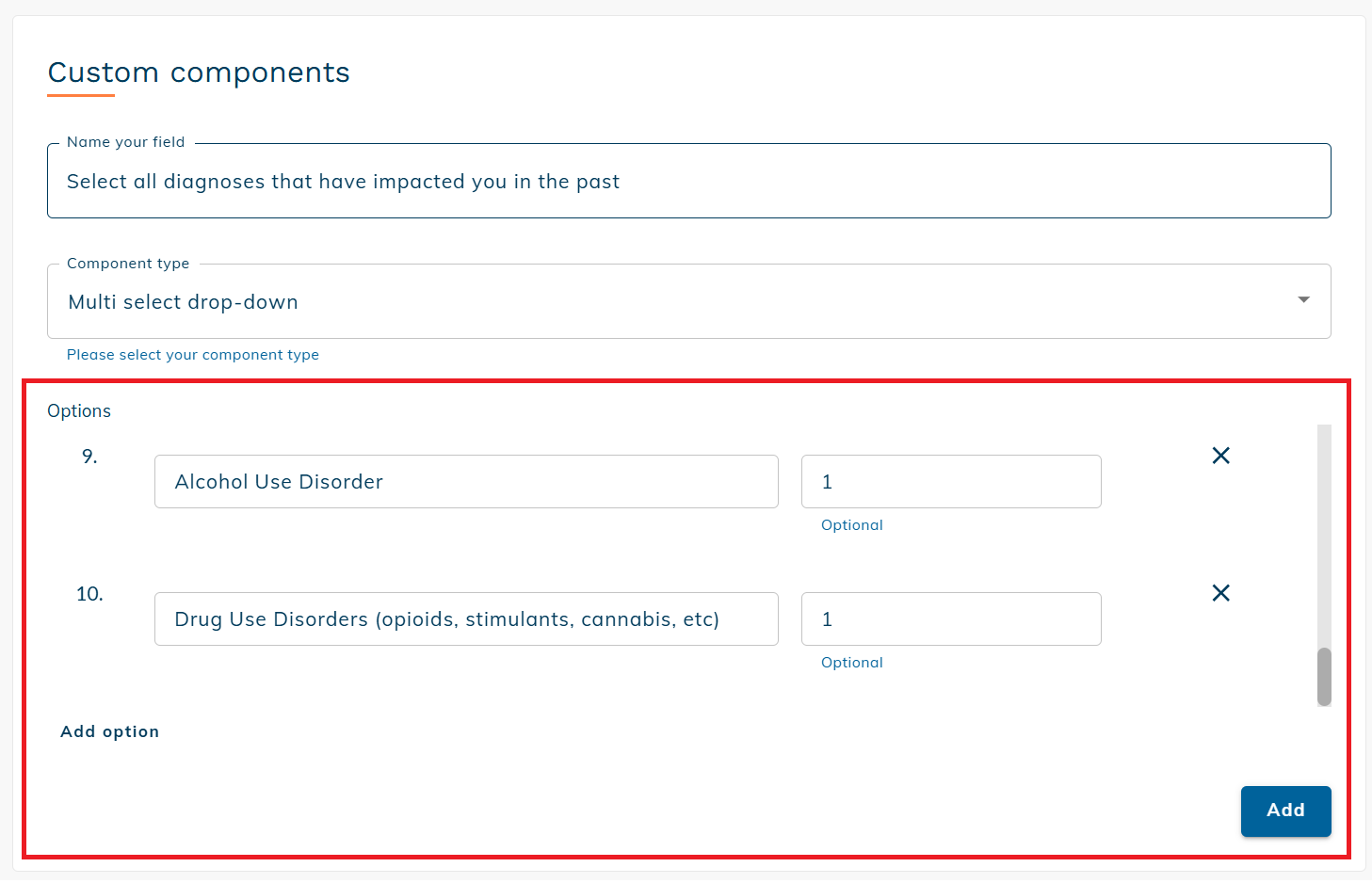This screenshot has width=1372, height=883.
Task: Click the Optional hint under option 9 value
Action: click(851, 525)
